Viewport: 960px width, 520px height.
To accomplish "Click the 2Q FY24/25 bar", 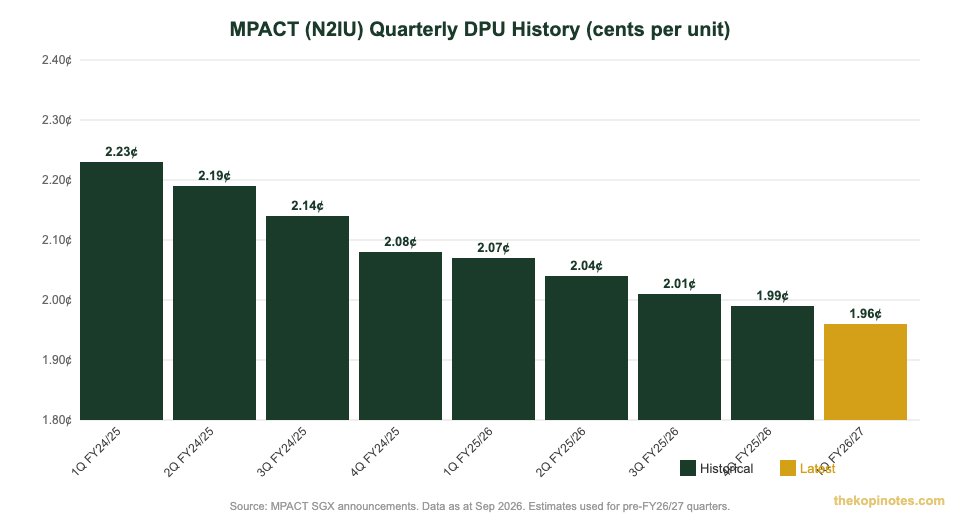I will point(214,303).
